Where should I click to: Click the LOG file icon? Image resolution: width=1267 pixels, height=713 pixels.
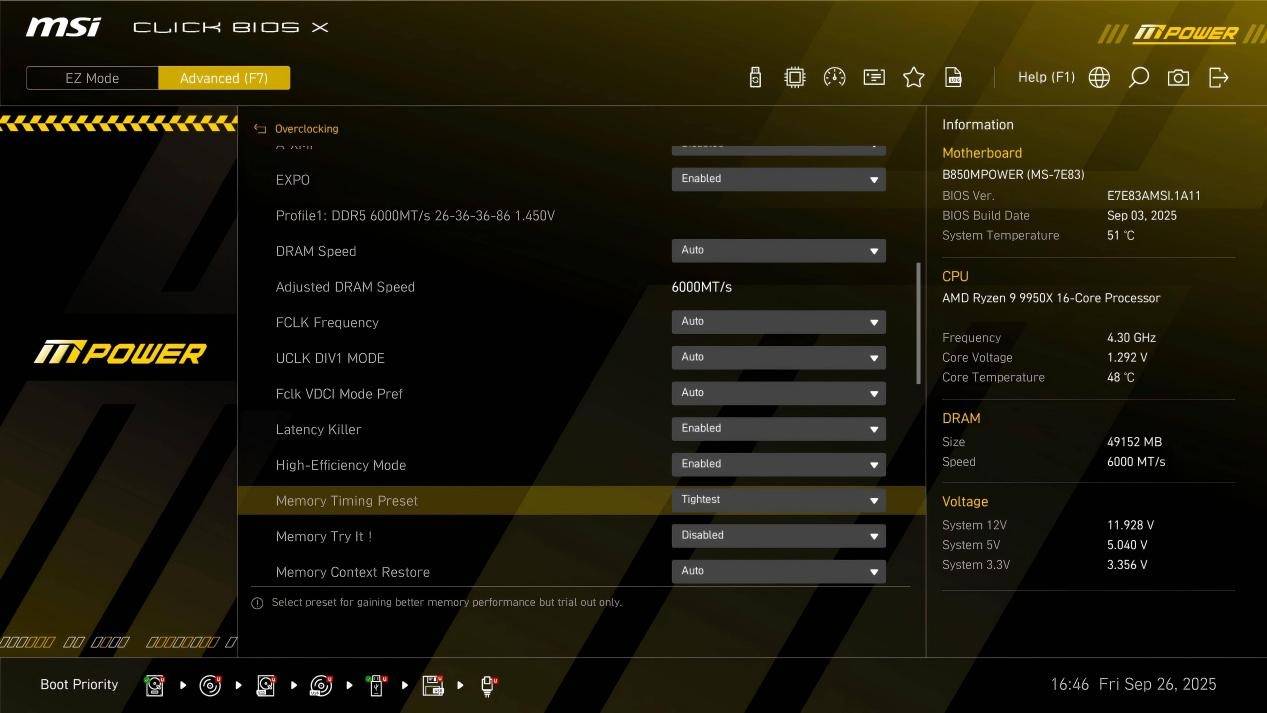click(x=953, y=78)
